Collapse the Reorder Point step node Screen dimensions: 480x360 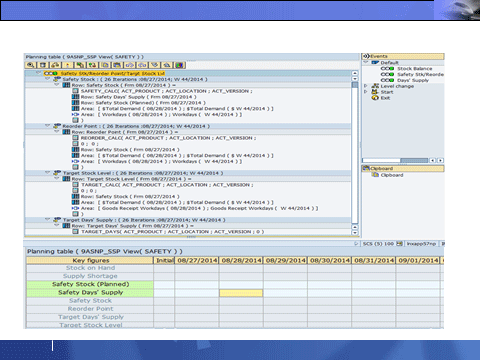click(48, 126)
